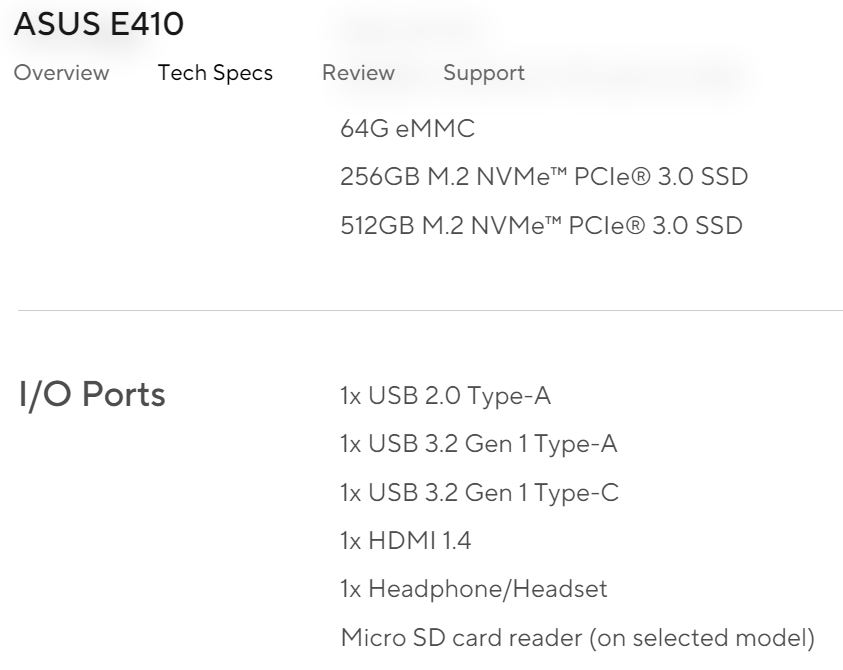Click the I/O Ports section heading
Screen dimensions: 843x670
[92, 395]
